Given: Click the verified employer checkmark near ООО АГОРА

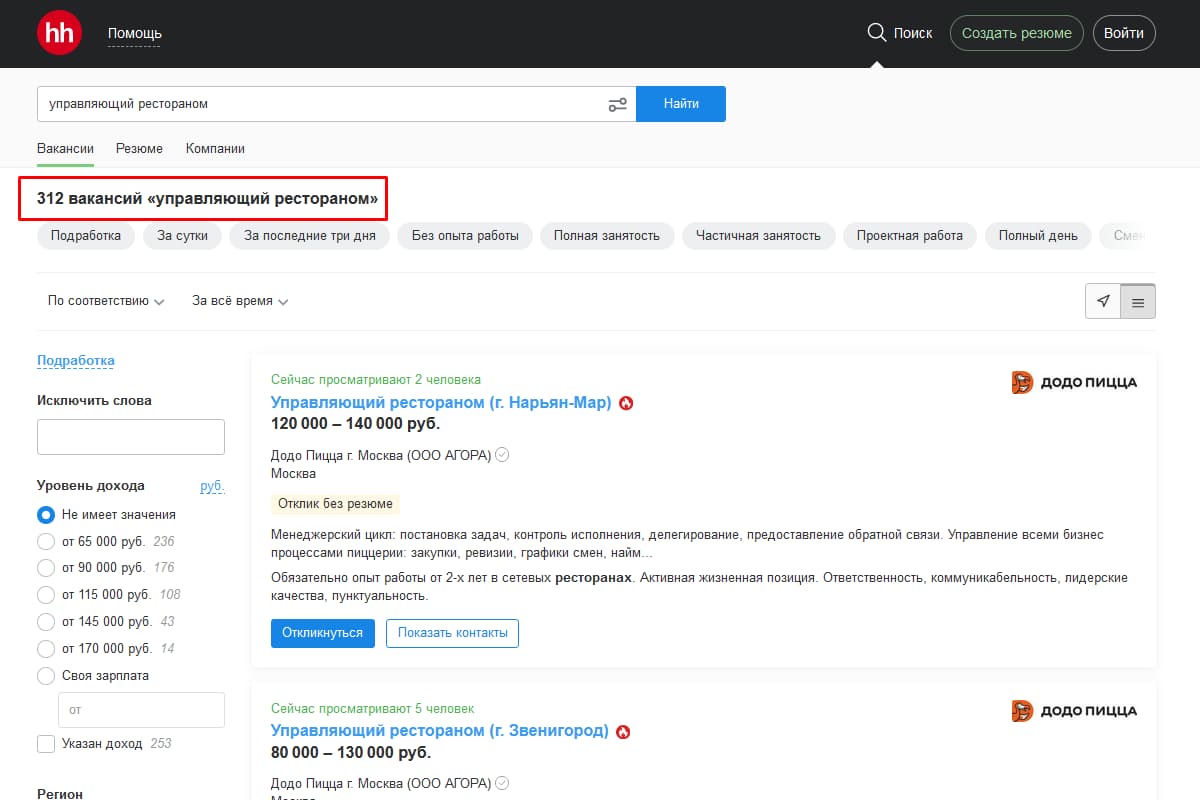Looking at the screenshot, I should 502,454.
